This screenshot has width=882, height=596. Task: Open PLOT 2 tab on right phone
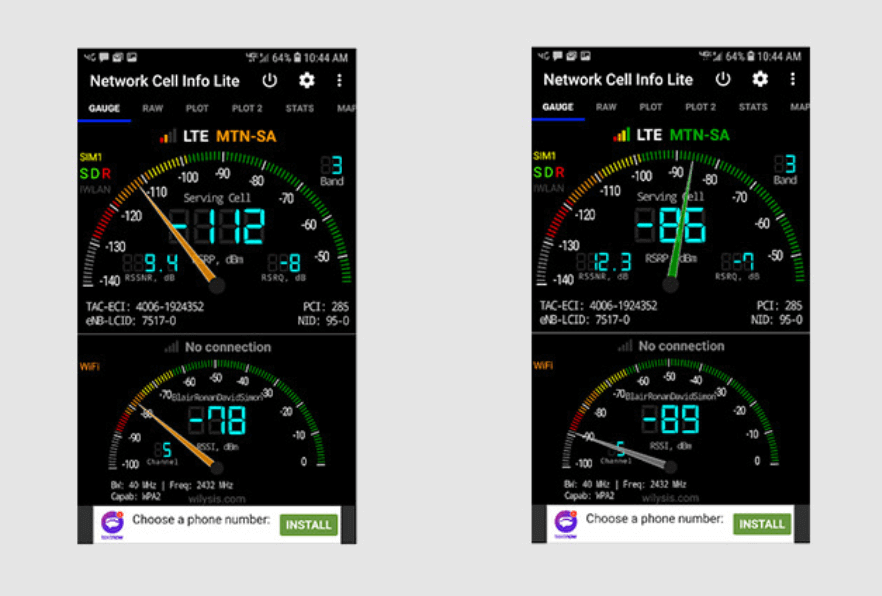[x=700, y=107]
